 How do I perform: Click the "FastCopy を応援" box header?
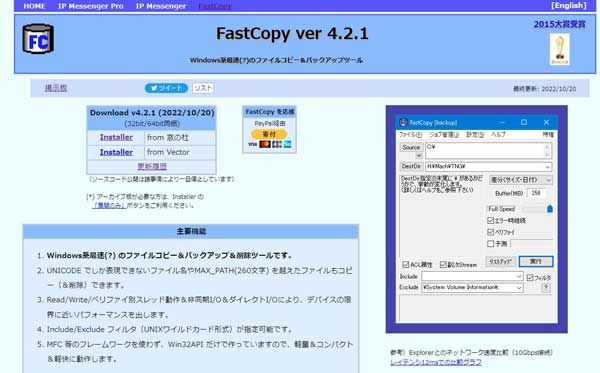(x=269, y=112)
